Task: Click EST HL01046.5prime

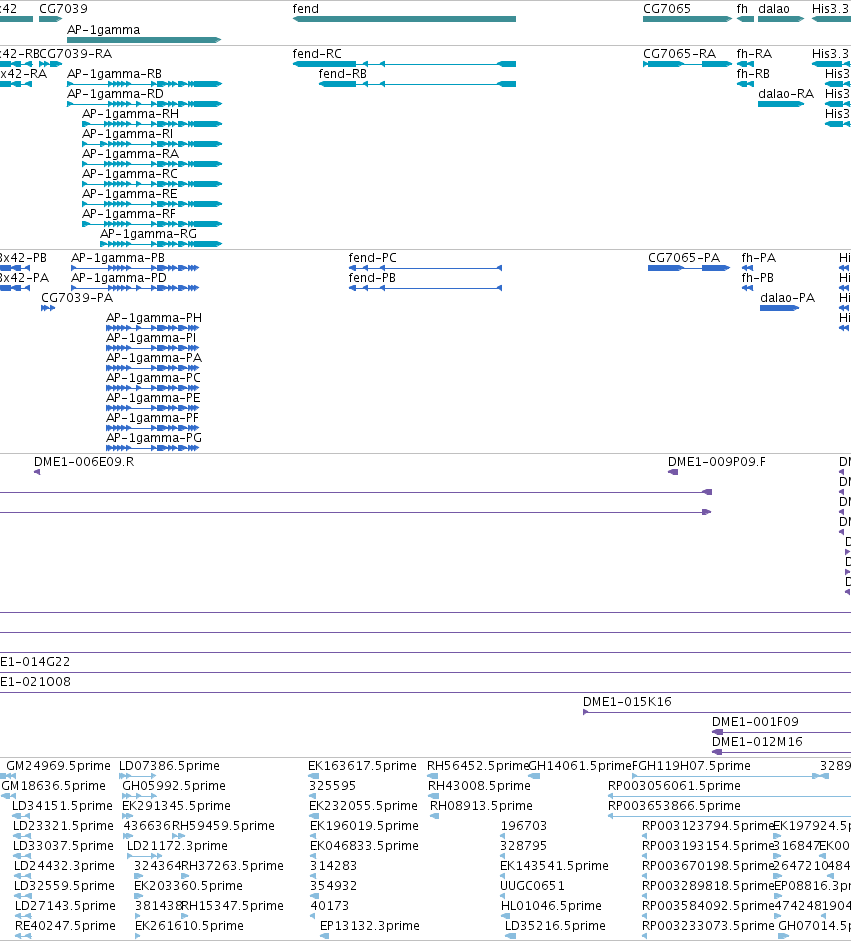Action: click(x=505, y=916)
